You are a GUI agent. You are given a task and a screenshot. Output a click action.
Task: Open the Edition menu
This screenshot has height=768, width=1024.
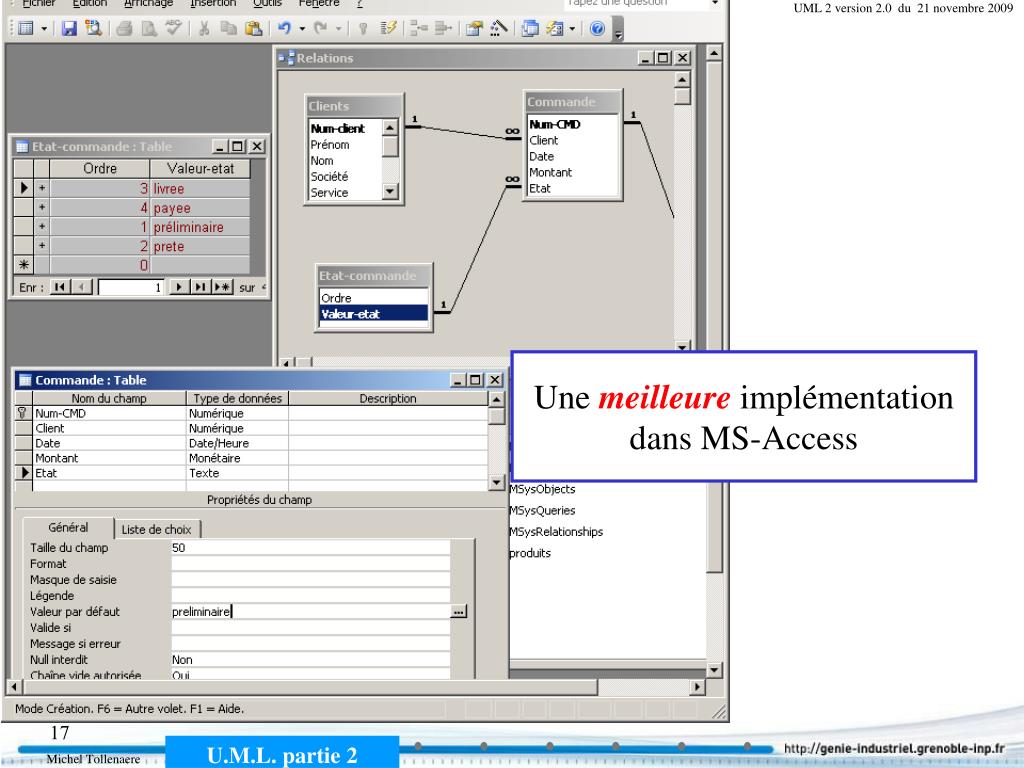point(89,3)
